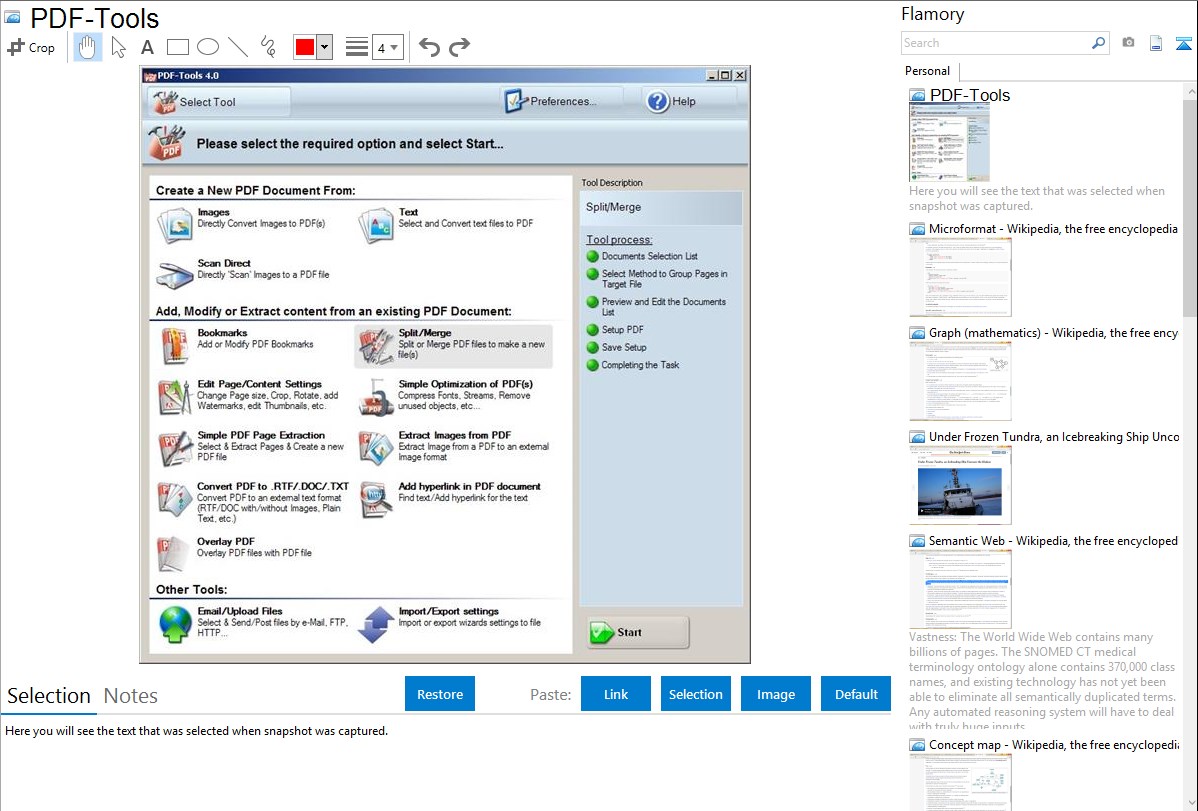
Task: Click the Overlay PDF icon
Action: click(x=173, y=554)
